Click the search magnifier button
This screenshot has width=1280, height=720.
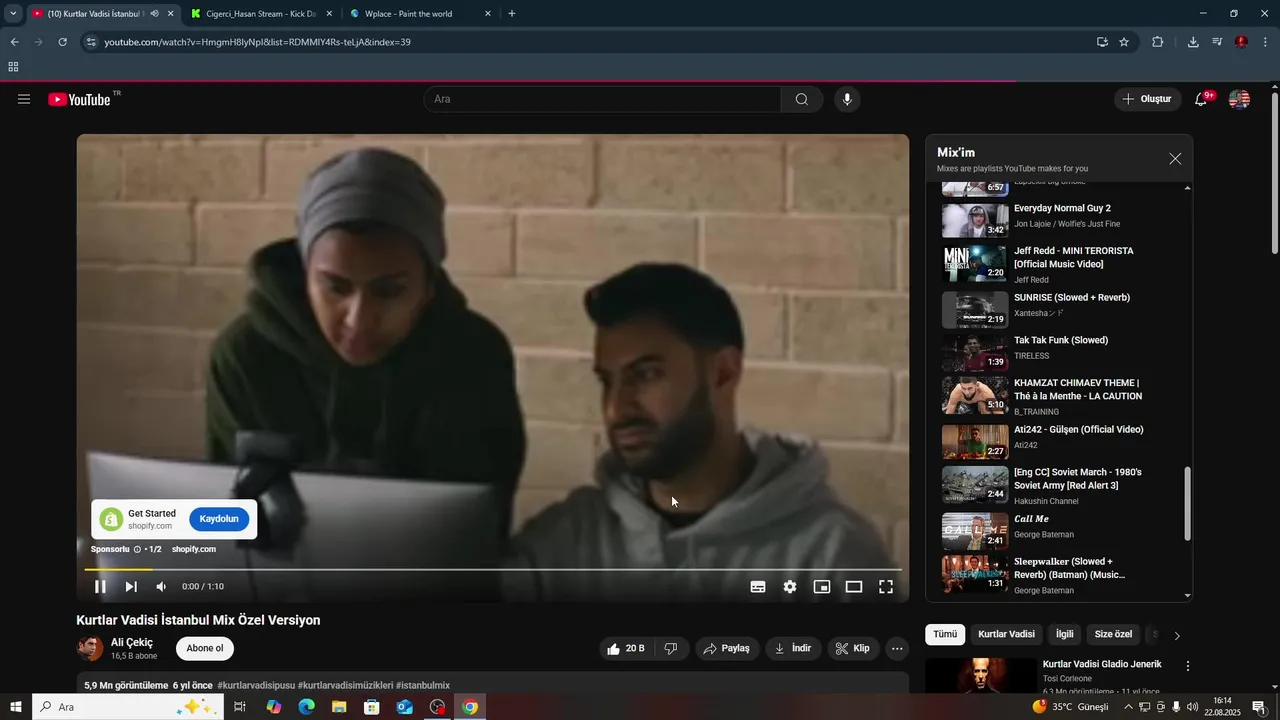click(802, 99)
